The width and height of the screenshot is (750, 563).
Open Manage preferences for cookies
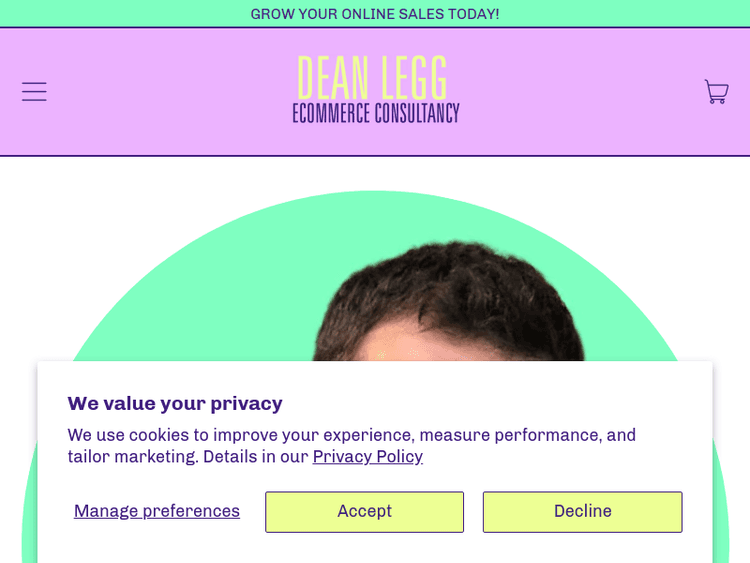pos(157,511)
